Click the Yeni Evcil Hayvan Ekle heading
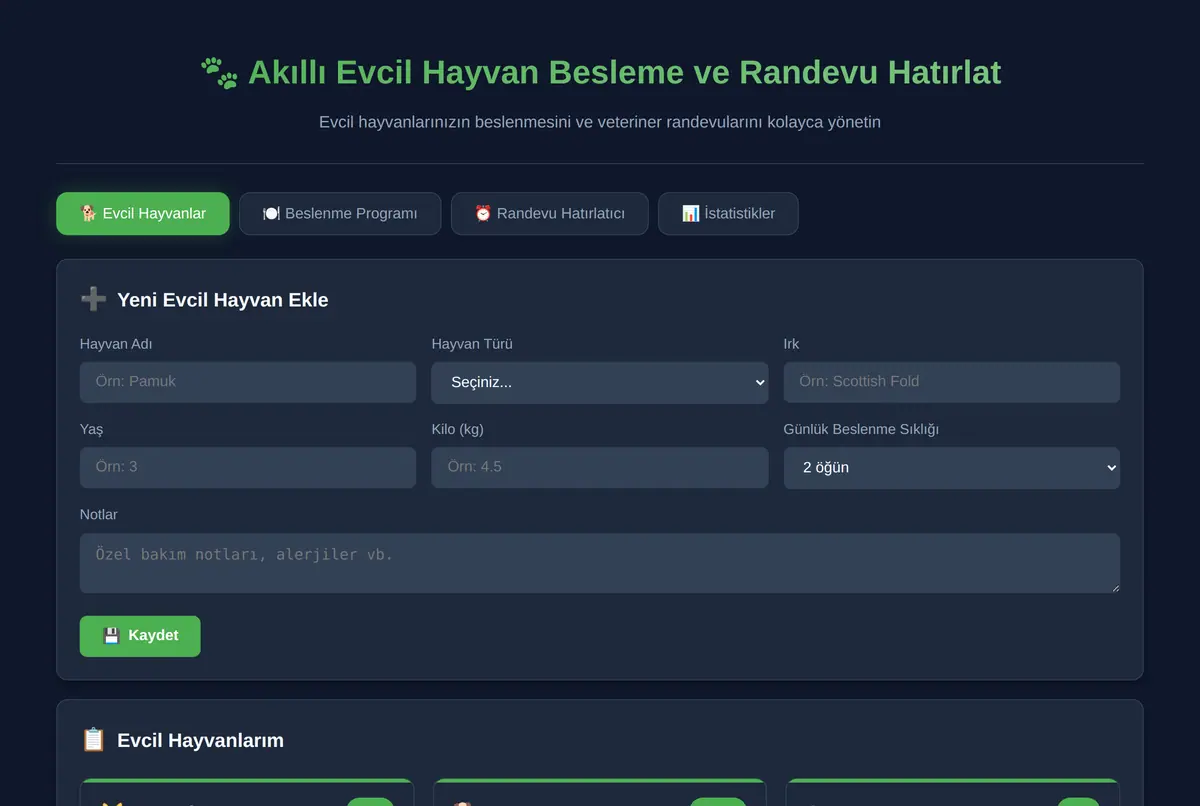This screenshot has width=1200, height=806. 222,300
